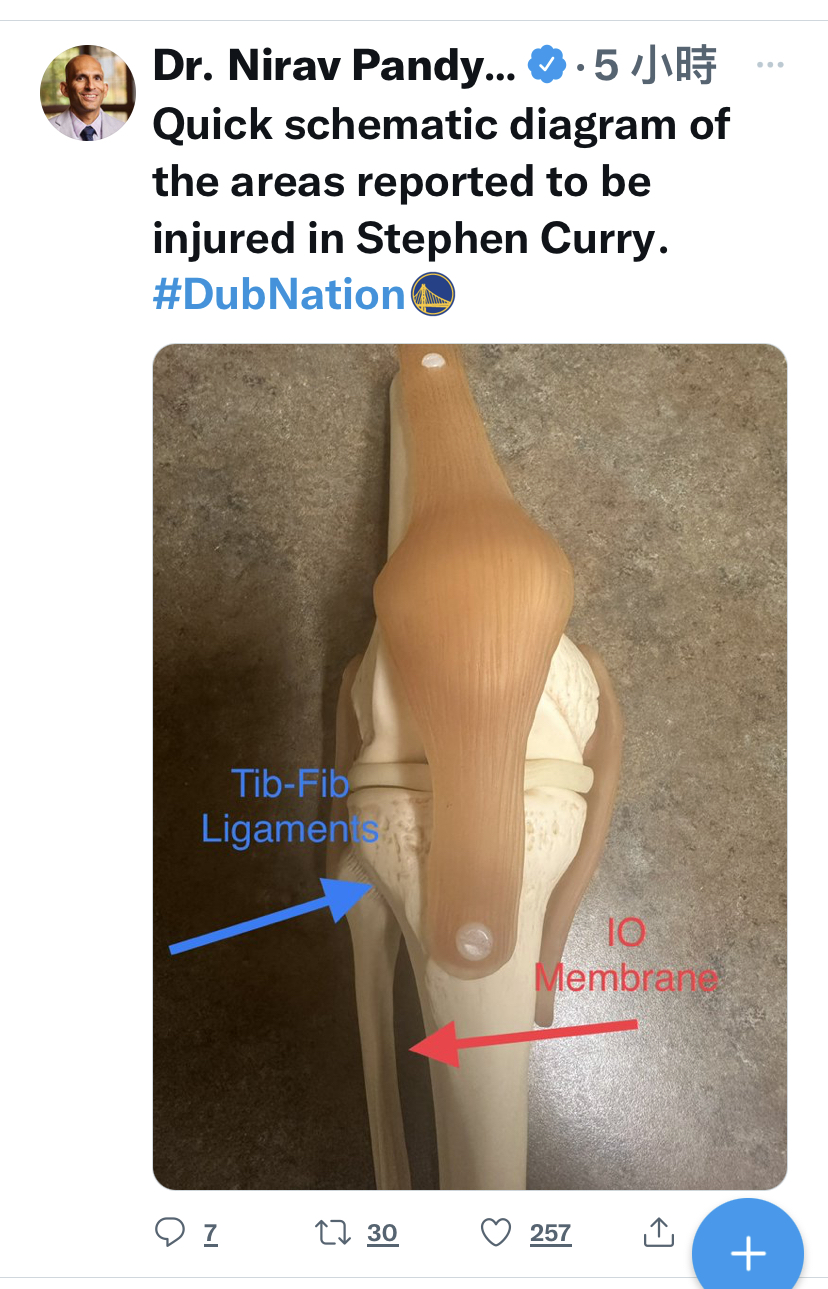Like the tweet with heart icon

[496, 1233]
